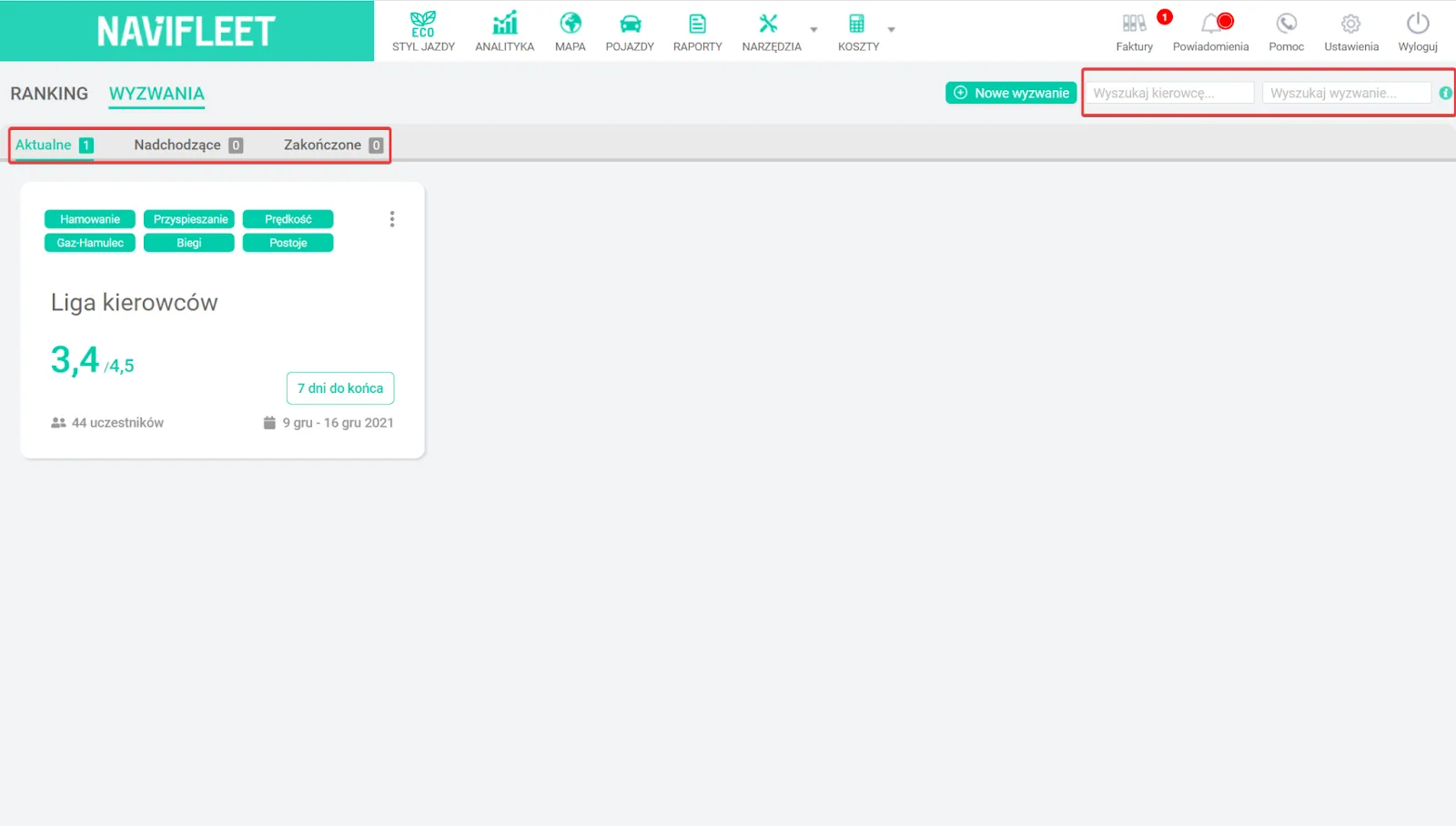Switch to the Zakończone tab
Viewport: 1456px width, 826px height.
pyautogui.click(x=333, y=145)
